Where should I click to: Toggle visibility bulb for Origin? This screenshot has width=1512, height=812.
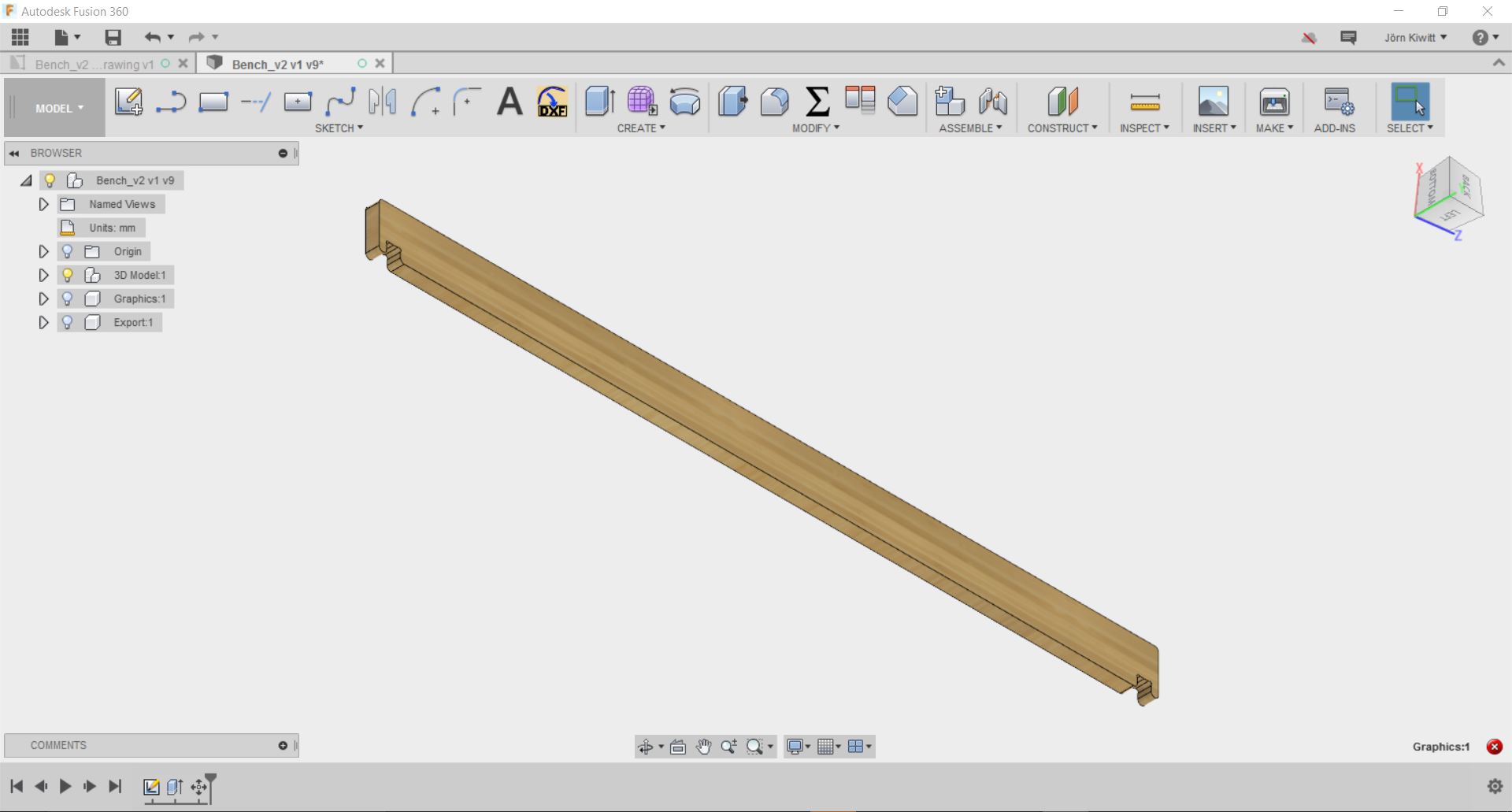coord(67,251)
